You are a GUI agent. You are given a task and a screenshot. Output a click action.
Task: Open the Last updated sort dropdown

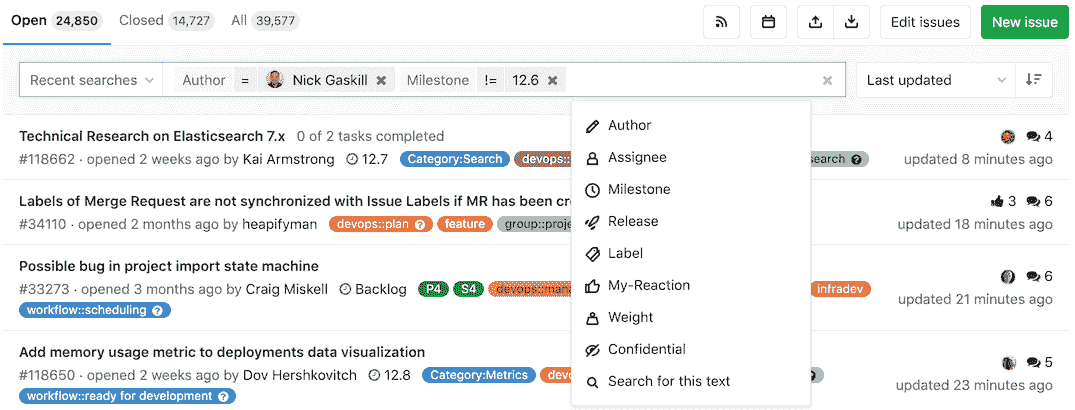pyautogui.click(x=935, y=80)
